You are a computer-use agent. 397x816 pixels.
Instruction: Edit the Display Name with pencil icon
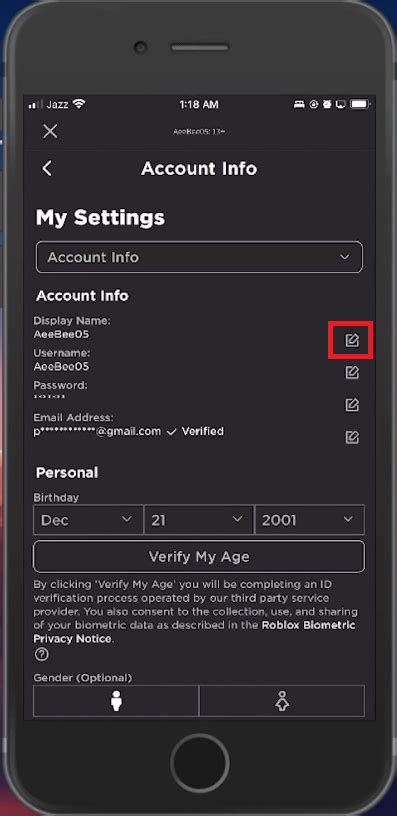point(352,340)
